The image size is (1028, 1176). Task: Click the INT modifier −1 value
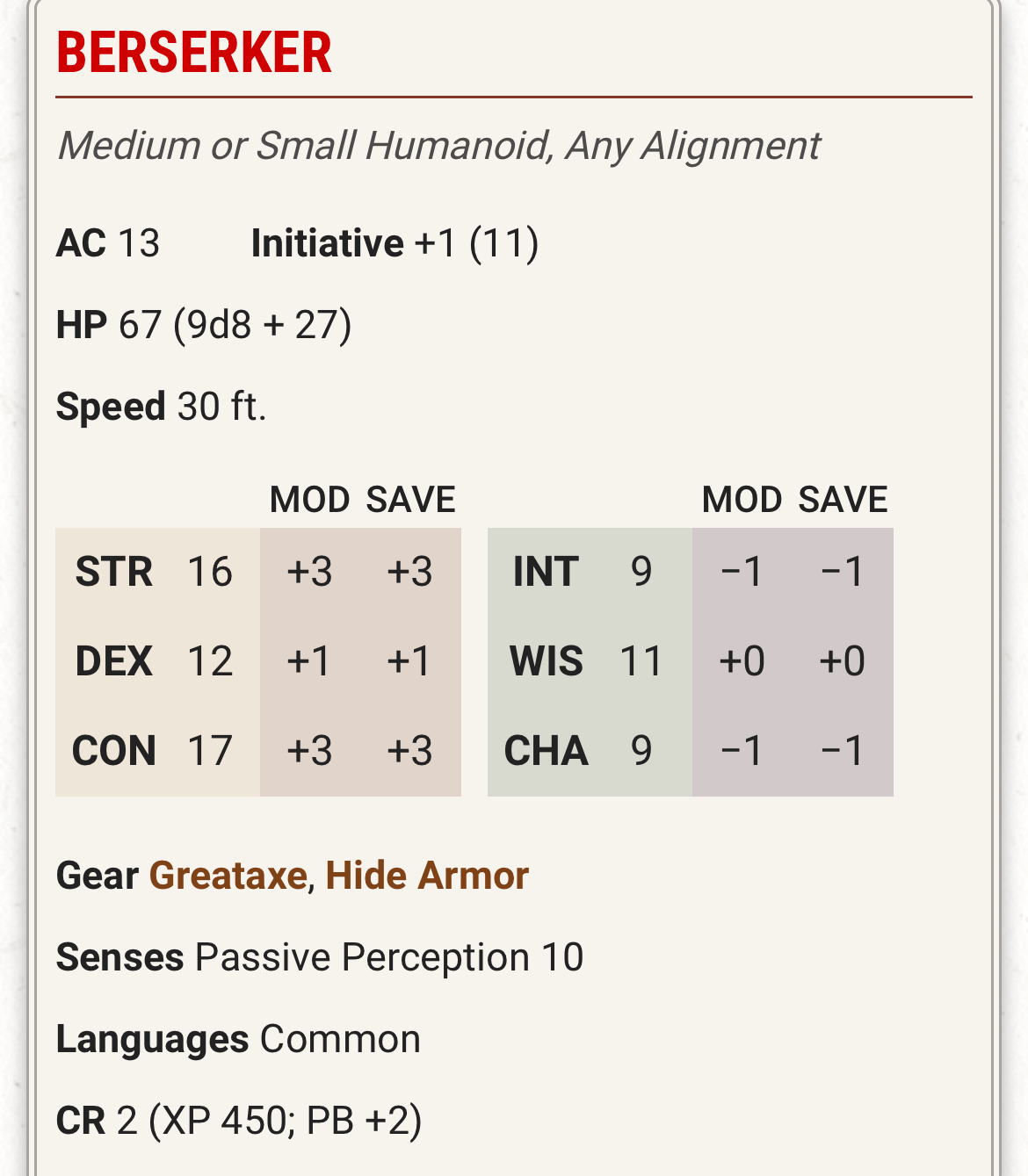[742, 572]
